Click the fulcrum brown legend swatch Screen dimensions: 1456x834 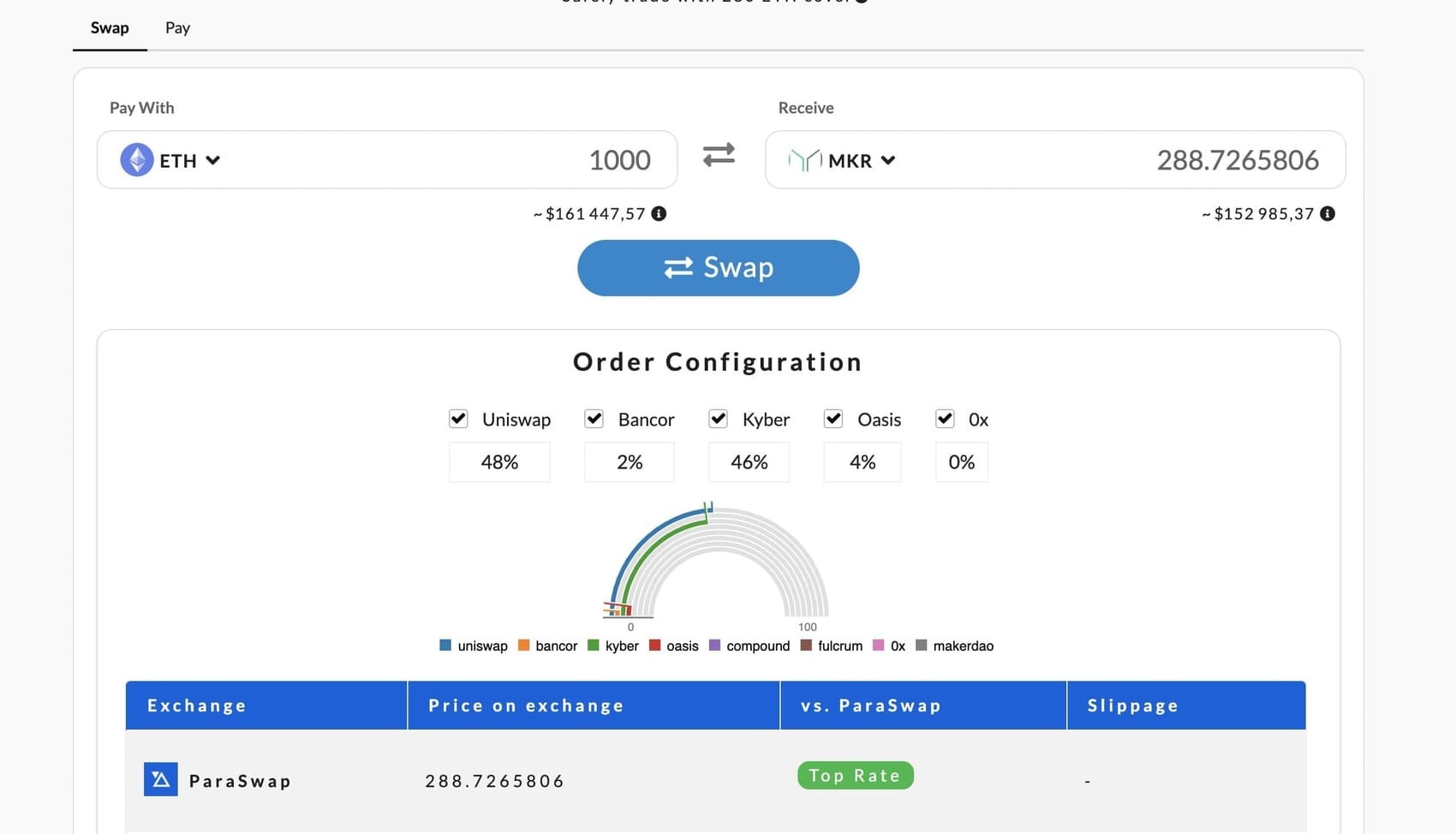(x=806, y=646)
